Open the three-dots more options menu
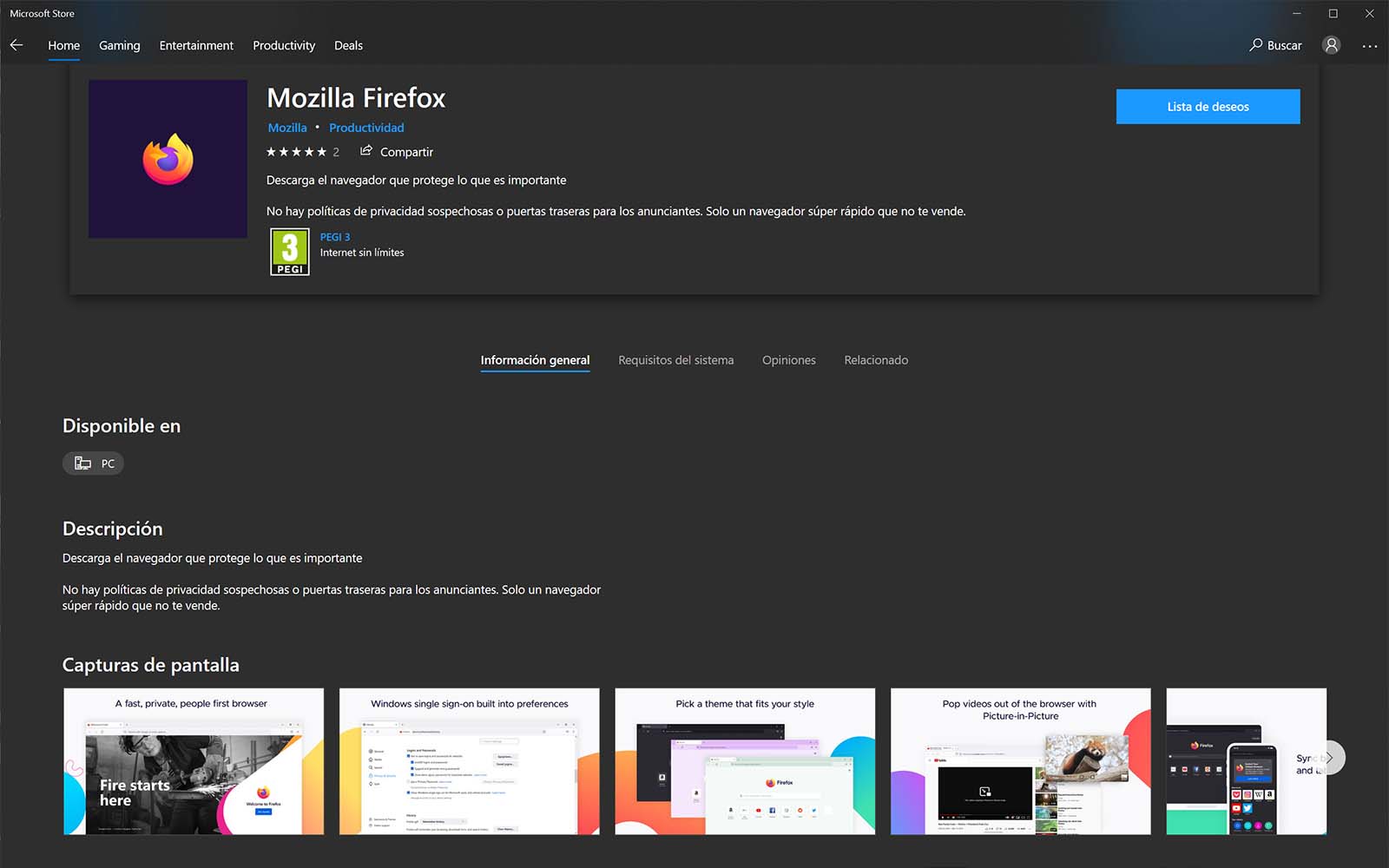The width and height of the screenshot is (1389, 868). click(x=1369, y=46)
